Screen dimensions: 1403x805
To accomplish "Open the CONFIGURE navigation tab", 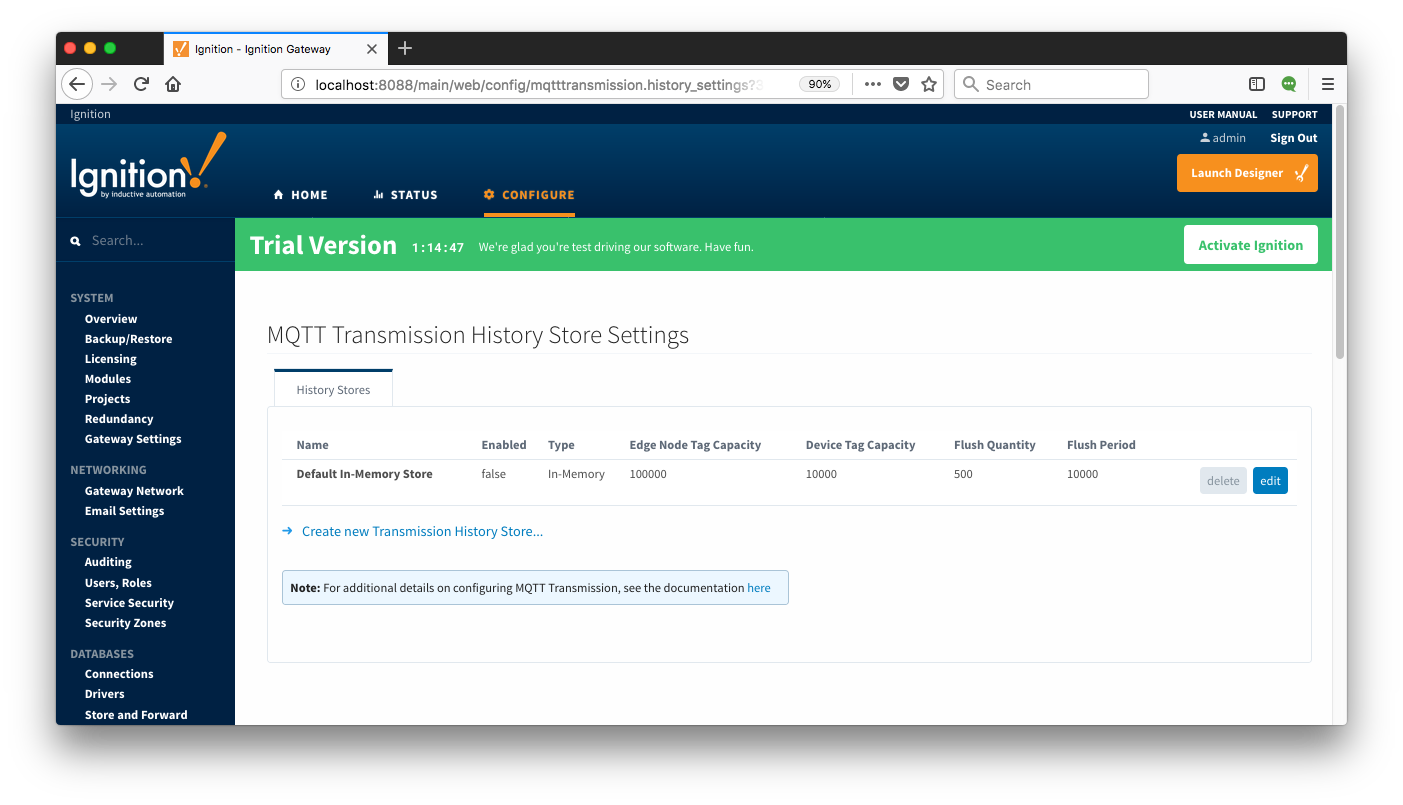I will [529, 195].
